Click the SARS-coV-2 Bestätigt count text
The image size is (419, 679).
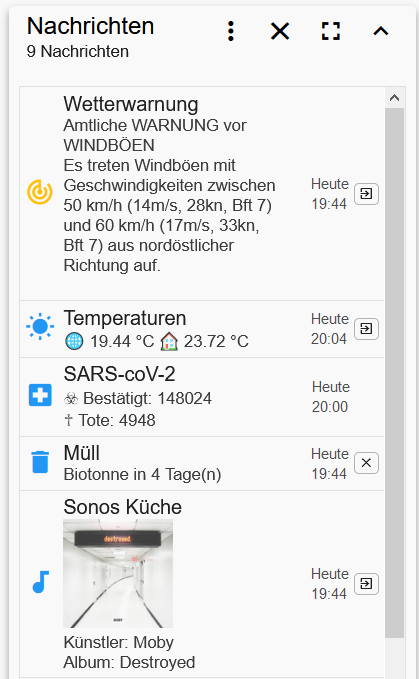coord(148,398)
